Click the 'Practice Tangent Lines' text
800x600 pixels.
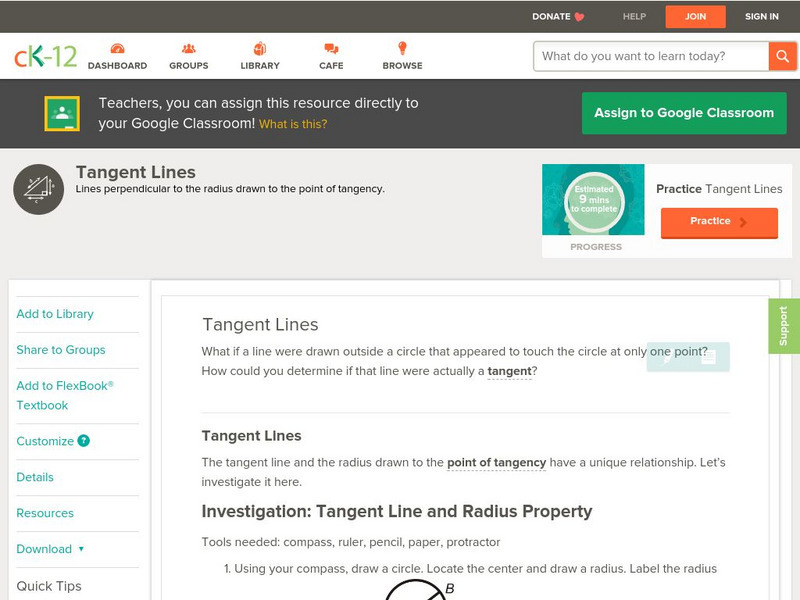(x=719, y=189)
